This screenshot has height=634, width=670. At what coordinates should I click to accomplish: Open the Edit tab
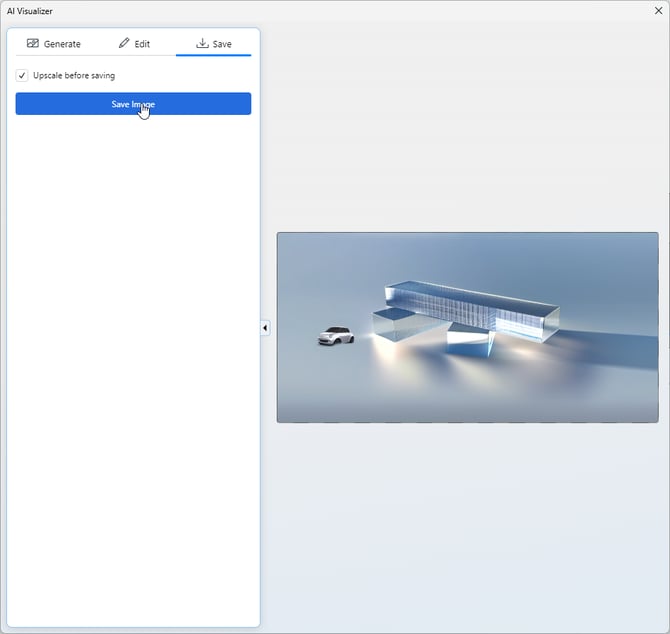(142, 44)
